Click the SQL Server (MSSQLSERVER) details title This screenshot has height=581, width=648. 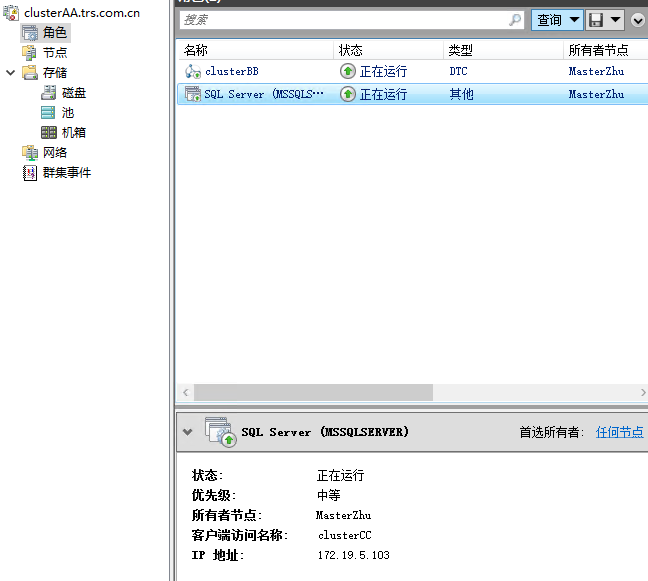coord(325,432)
